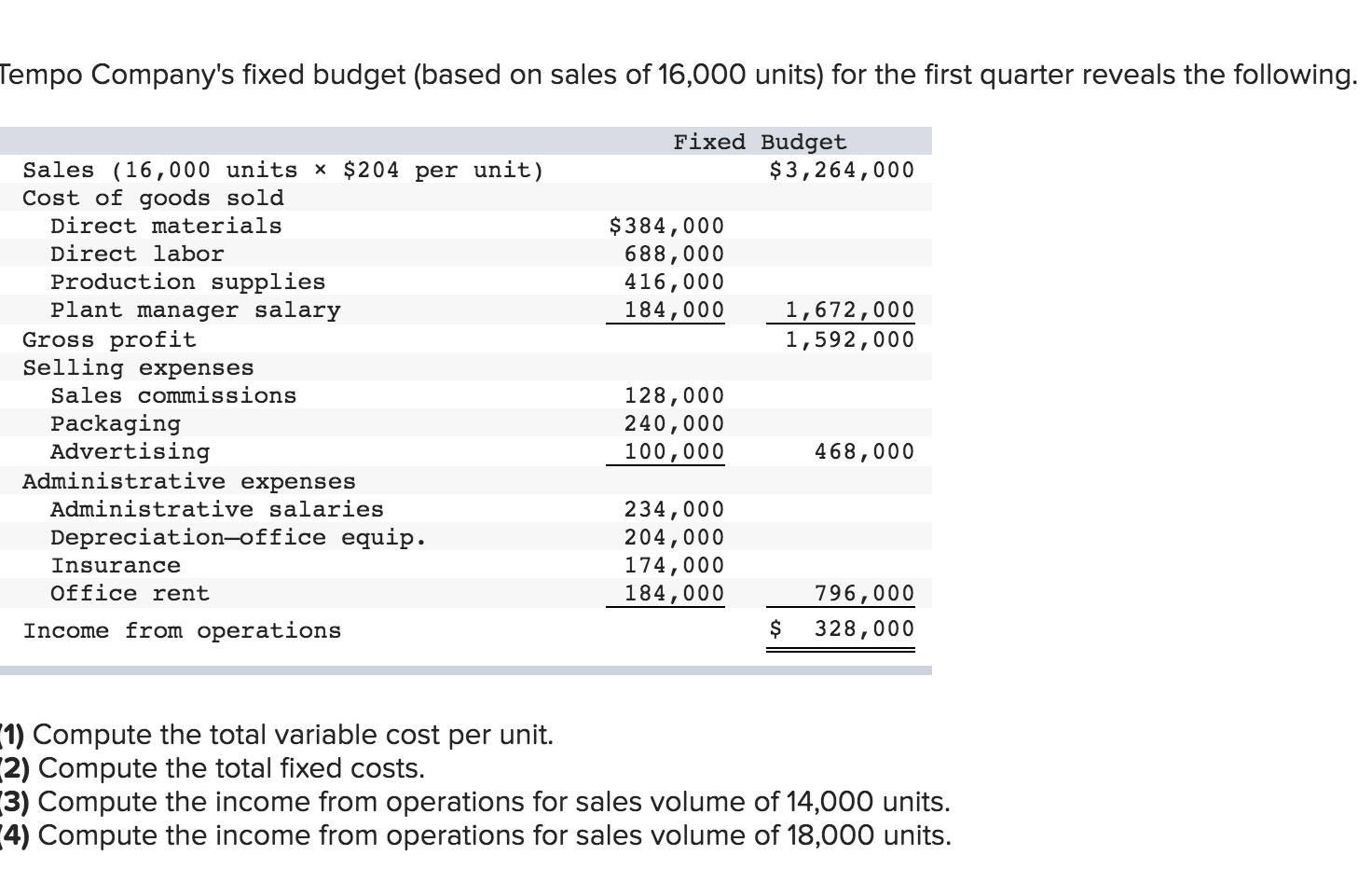This screenshot has height=869, width=1372.
Task: Select the 688,000 direct labor value
Action: tap(674, 254)
